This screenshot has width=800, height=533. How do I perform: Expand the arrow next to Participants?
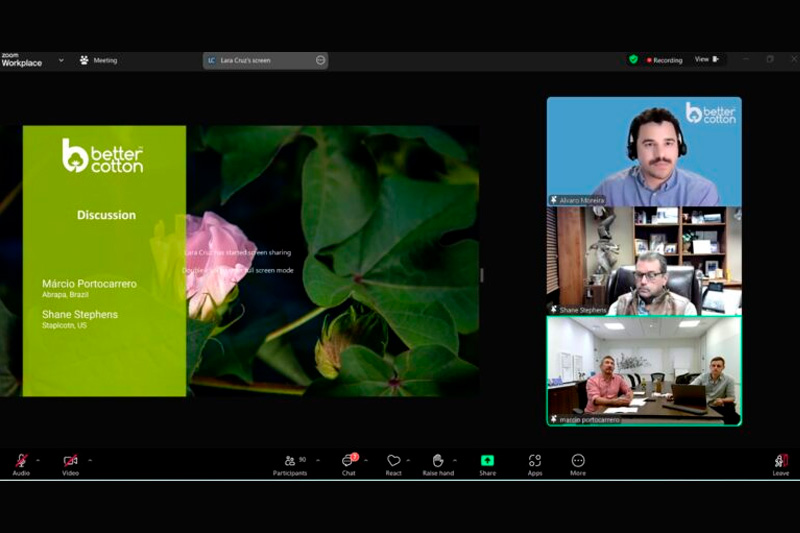[318, 461]
